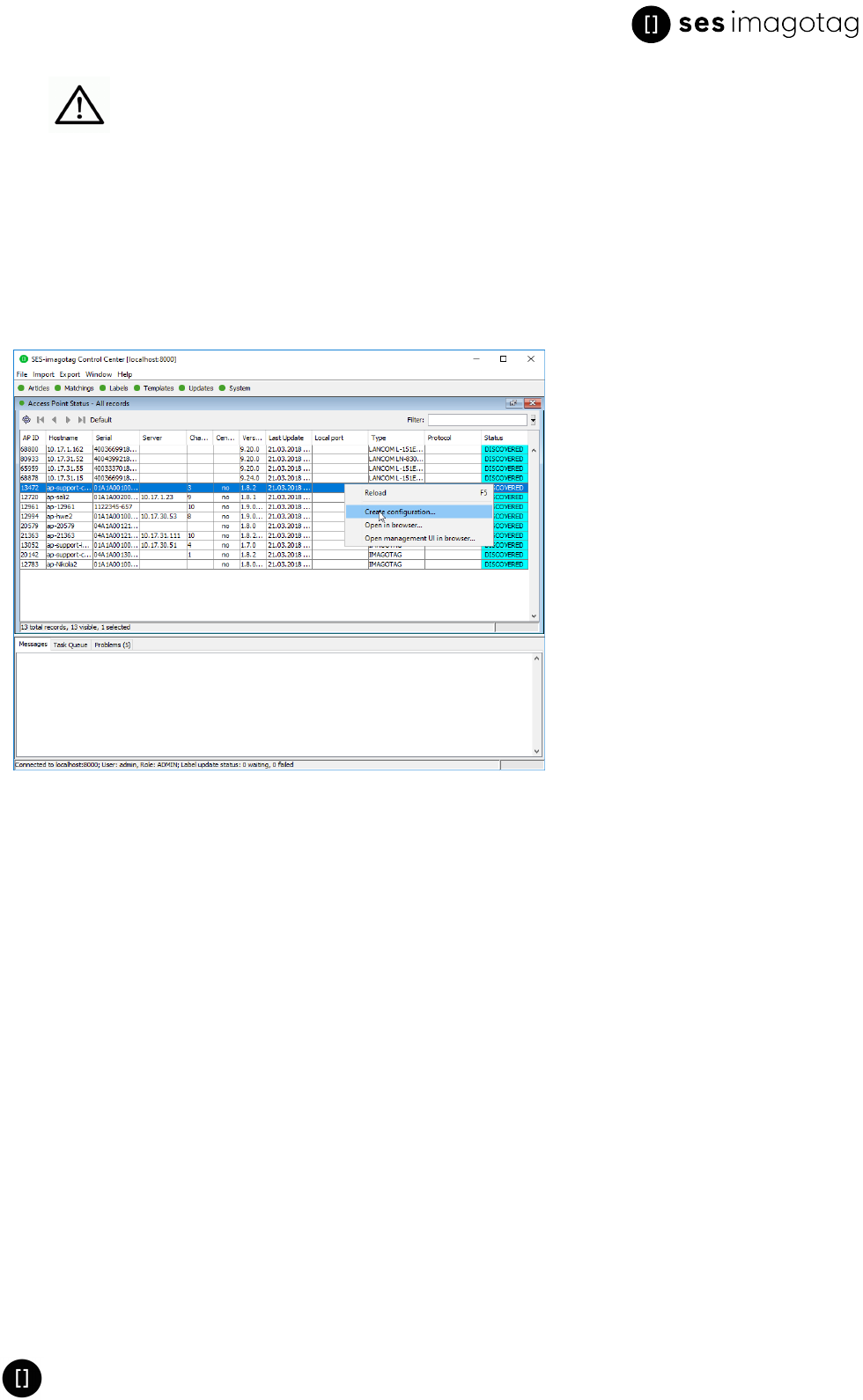Choose Reload from the context menu
The height and width of the screenshot is (1400, 863).
pyautogui.click(x=418, y=493)
